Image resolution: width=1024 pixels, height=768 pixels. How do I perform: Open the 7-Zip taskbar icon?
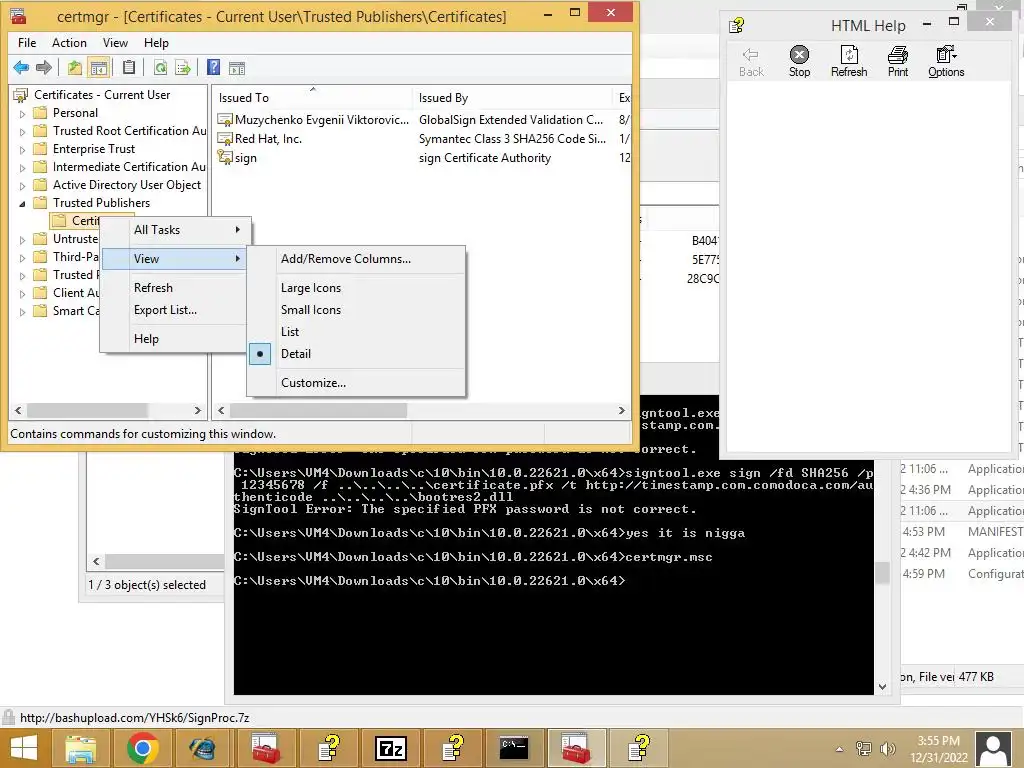tap(391, 748)
